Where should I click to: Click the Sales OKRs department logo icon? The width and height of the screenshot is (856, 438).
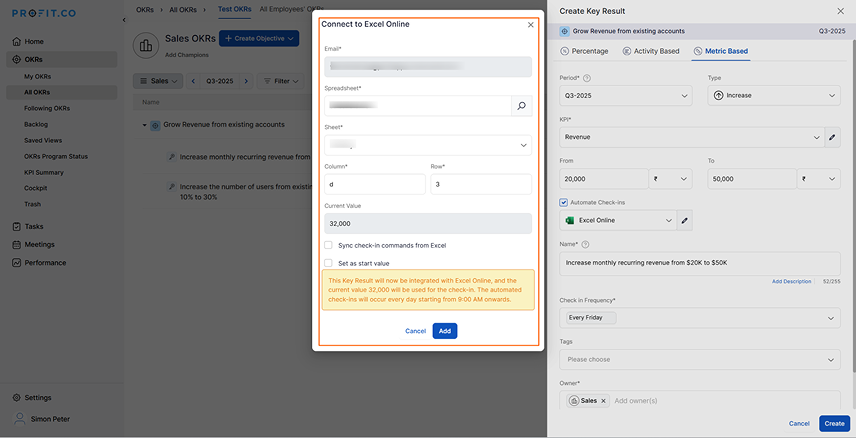[x=146, y=45]
